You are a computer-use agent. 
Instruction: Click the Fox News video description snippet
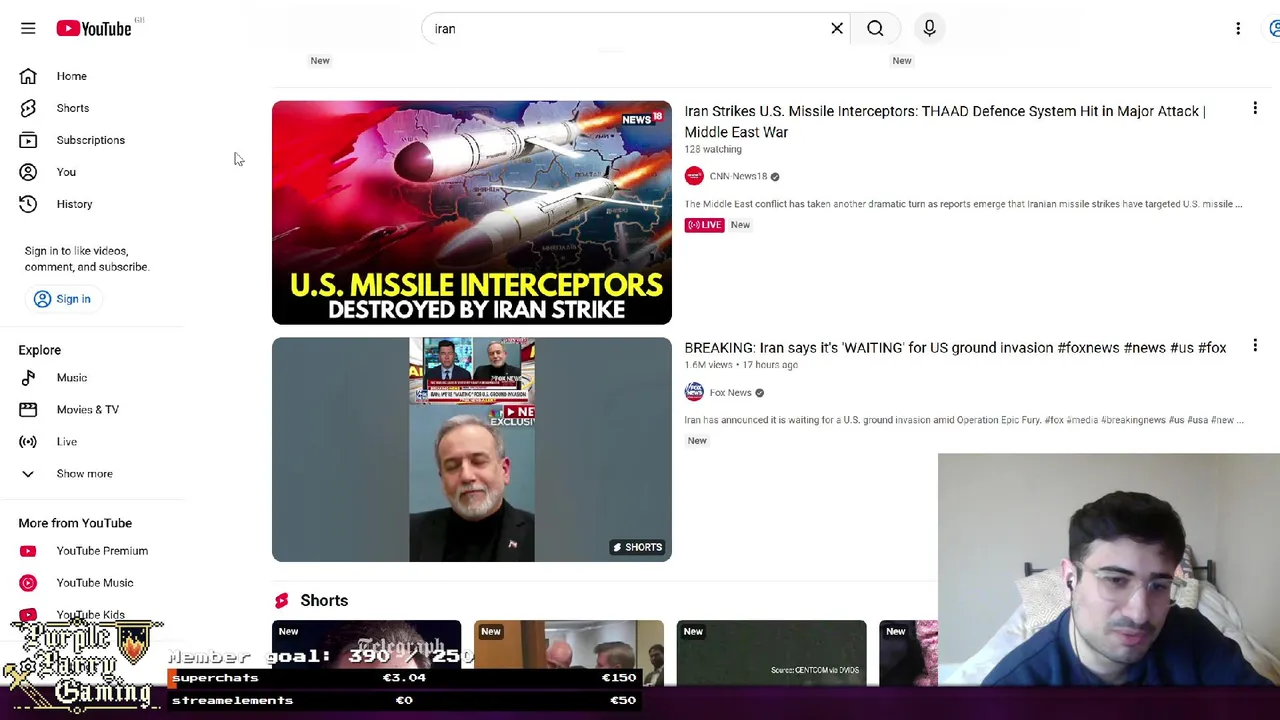click(x=964, y=420)
